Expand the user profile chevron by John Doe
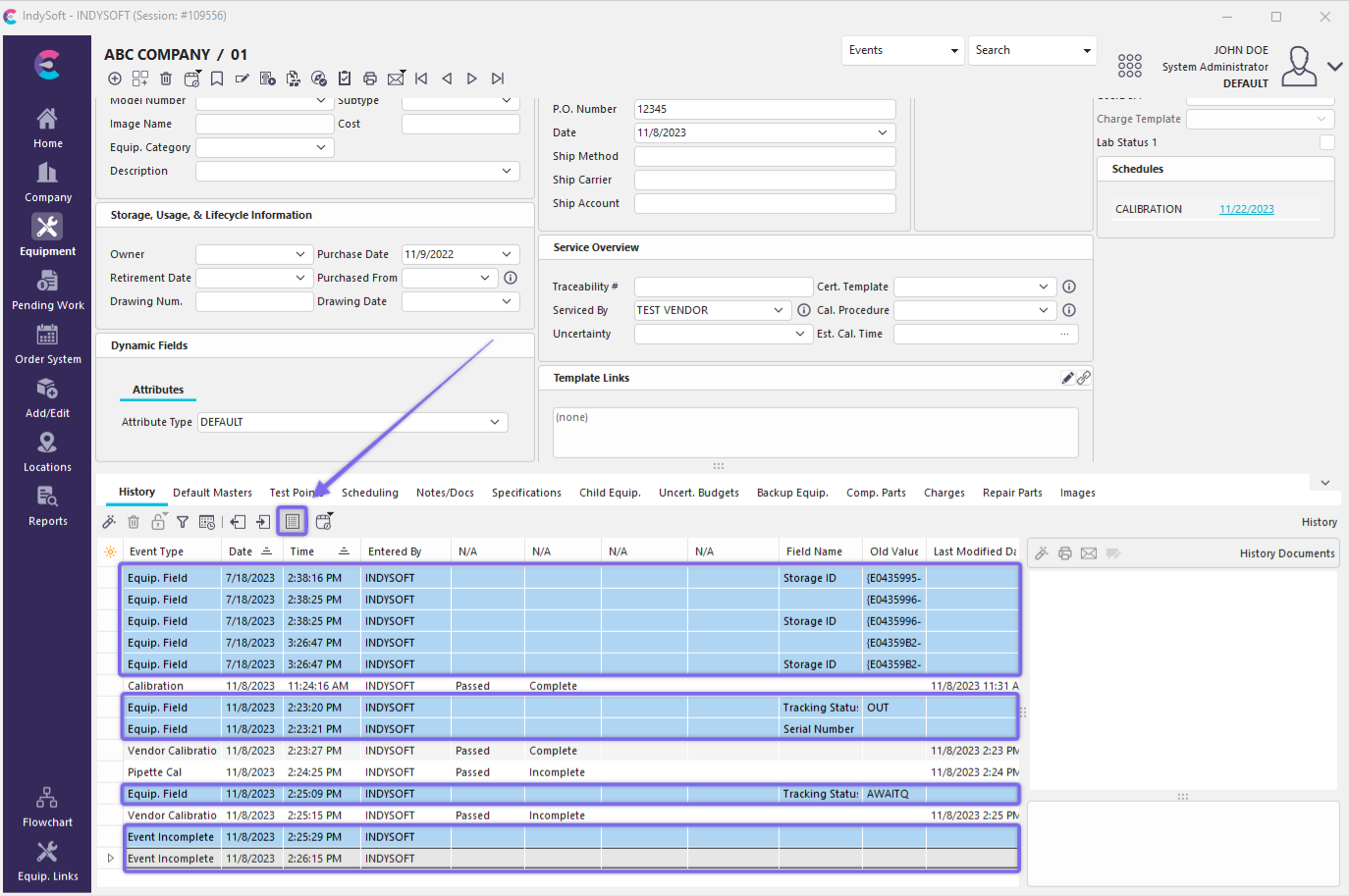 [x=1334, y=67]
